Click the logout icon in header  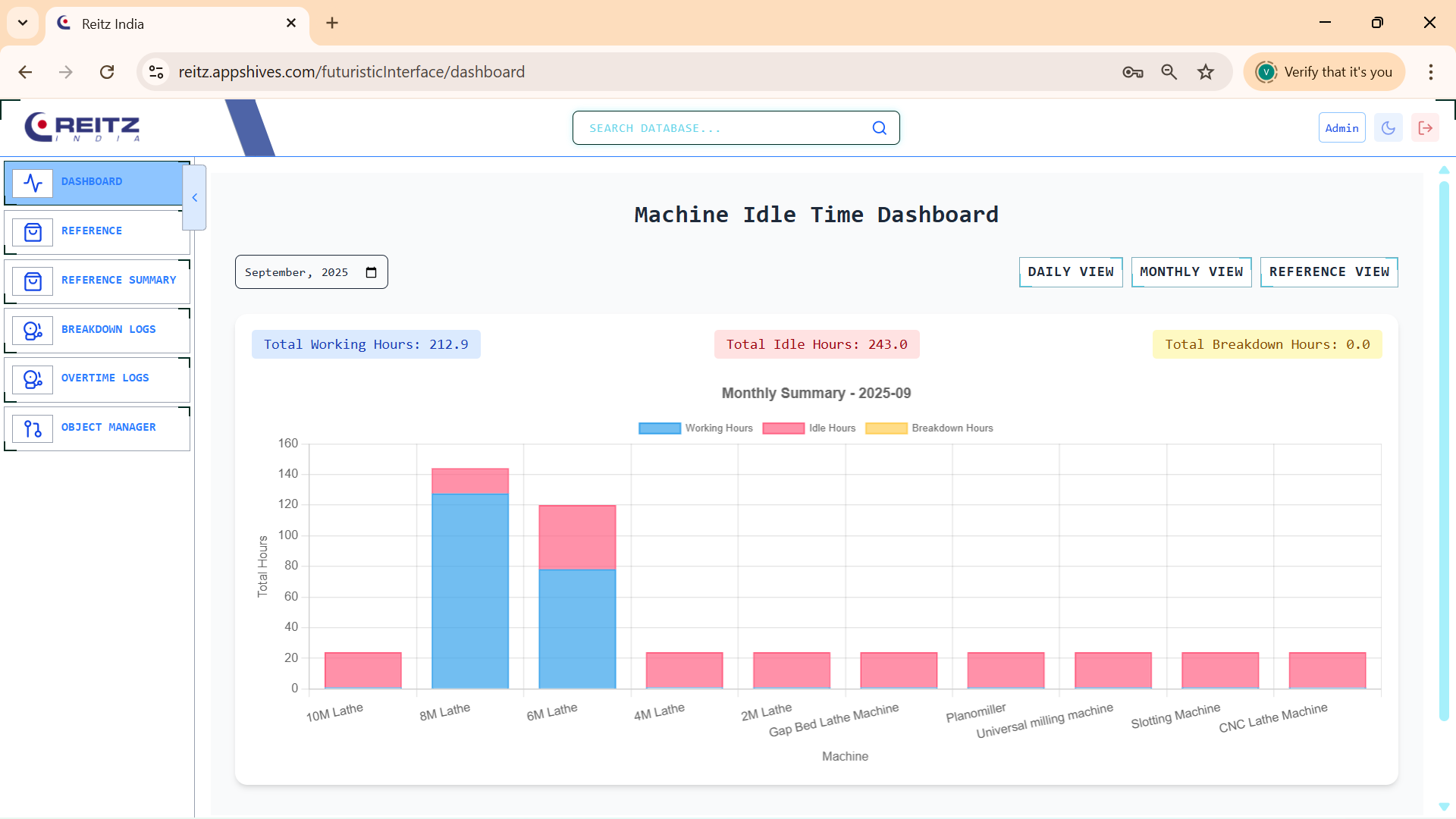pos(1425,128)
